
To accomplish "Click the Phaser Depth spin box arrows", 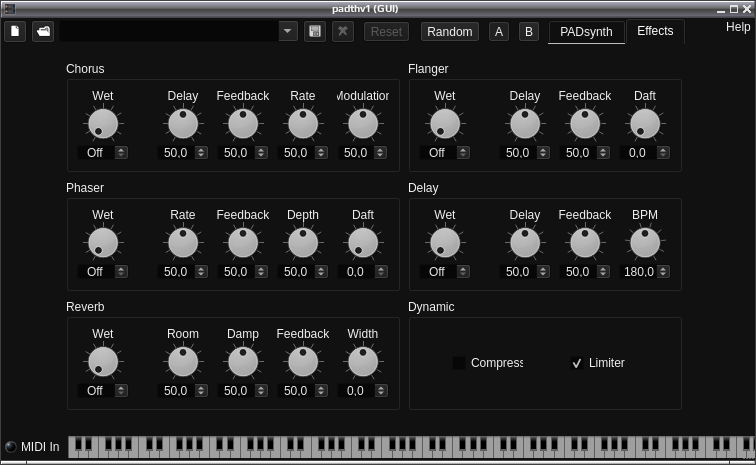I will (x=321, y=272).
